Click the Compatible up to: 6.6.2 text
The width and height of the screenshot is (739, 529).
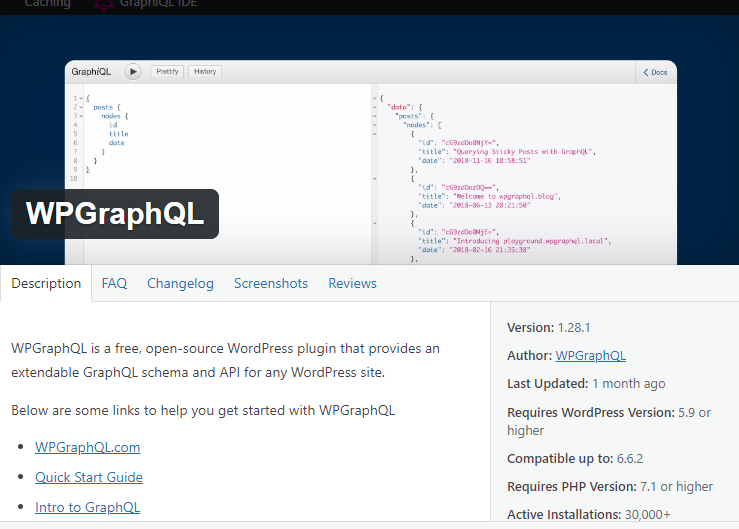click(575, 458)
